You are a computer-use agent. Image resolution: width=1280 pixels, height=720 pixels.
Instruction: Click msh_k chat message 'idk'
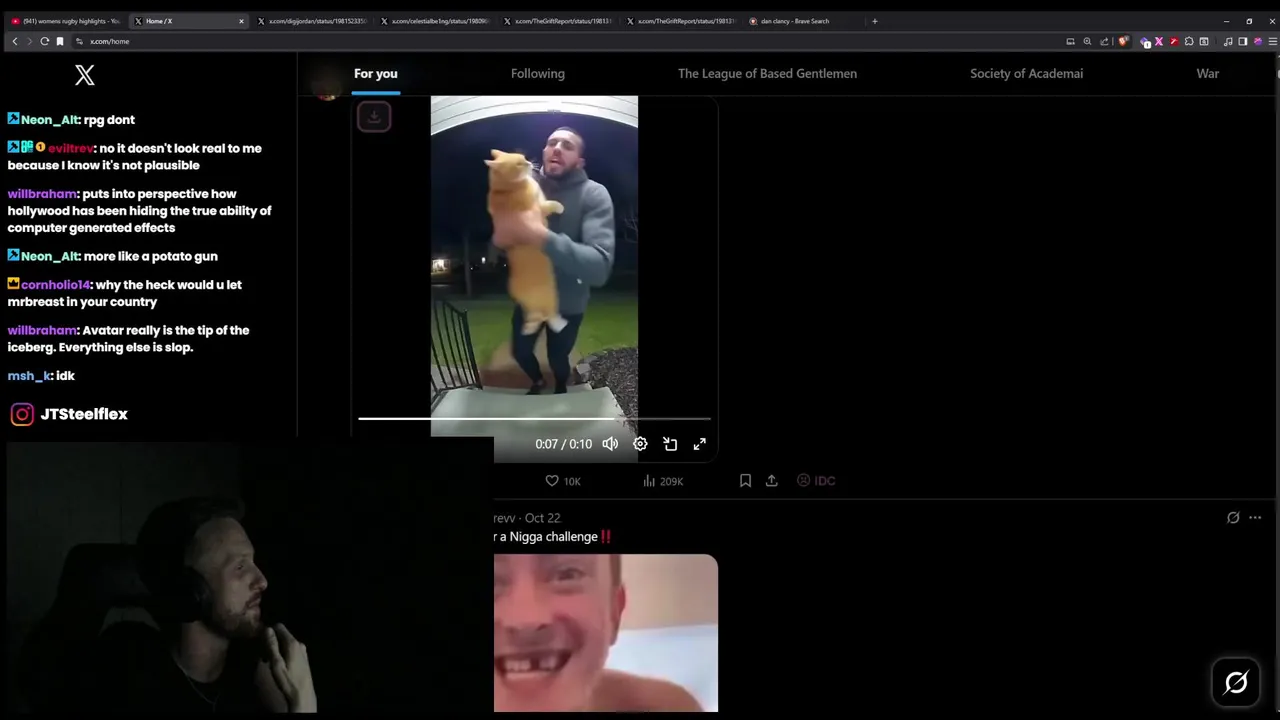(66, 376)
